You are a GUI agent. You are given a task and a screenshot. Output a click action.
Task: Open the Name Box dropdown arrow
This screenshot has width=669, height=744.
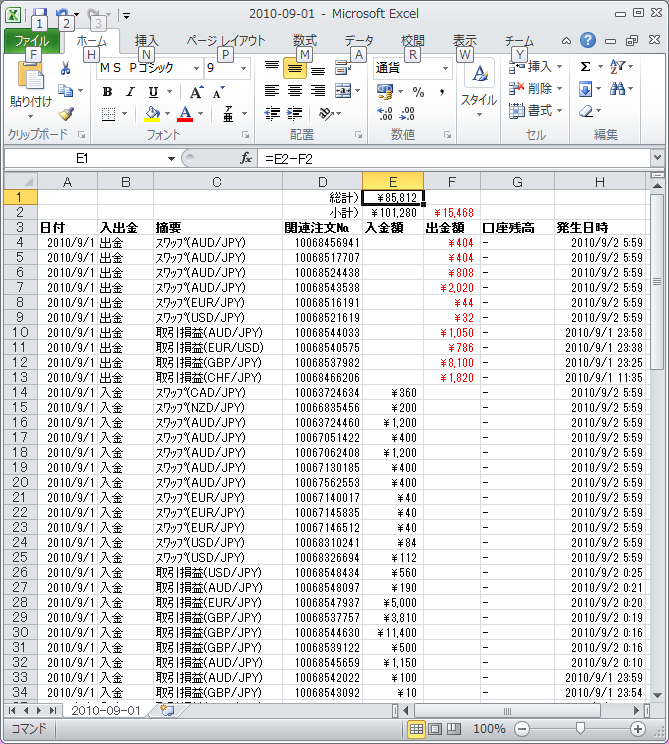coord(170,158)
